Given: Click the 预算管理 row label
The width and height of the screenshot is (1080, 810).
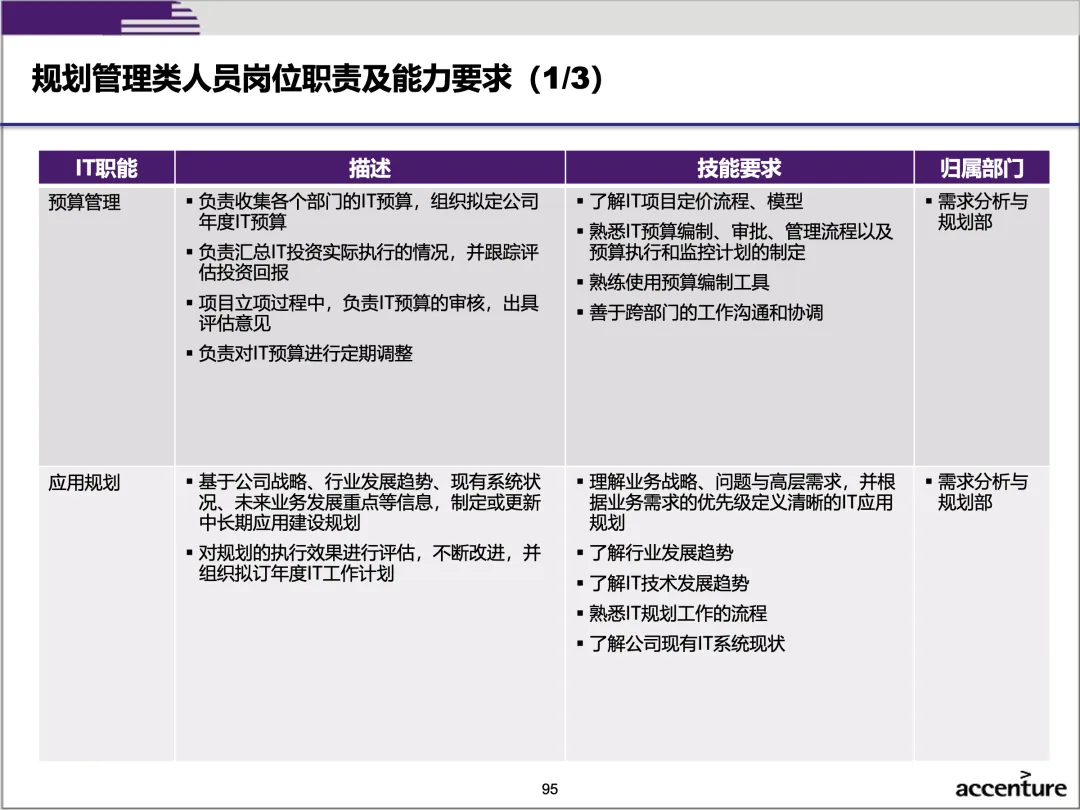Looking at the screenshot, I should pyautogui.click(x=84, y=202).
